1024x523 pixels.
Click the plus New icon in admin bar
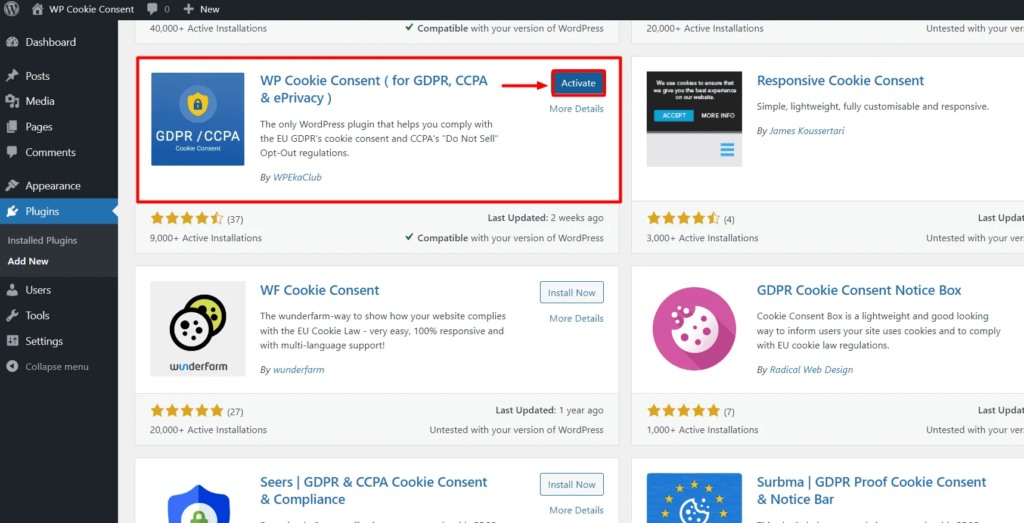(x=189, y=9)
